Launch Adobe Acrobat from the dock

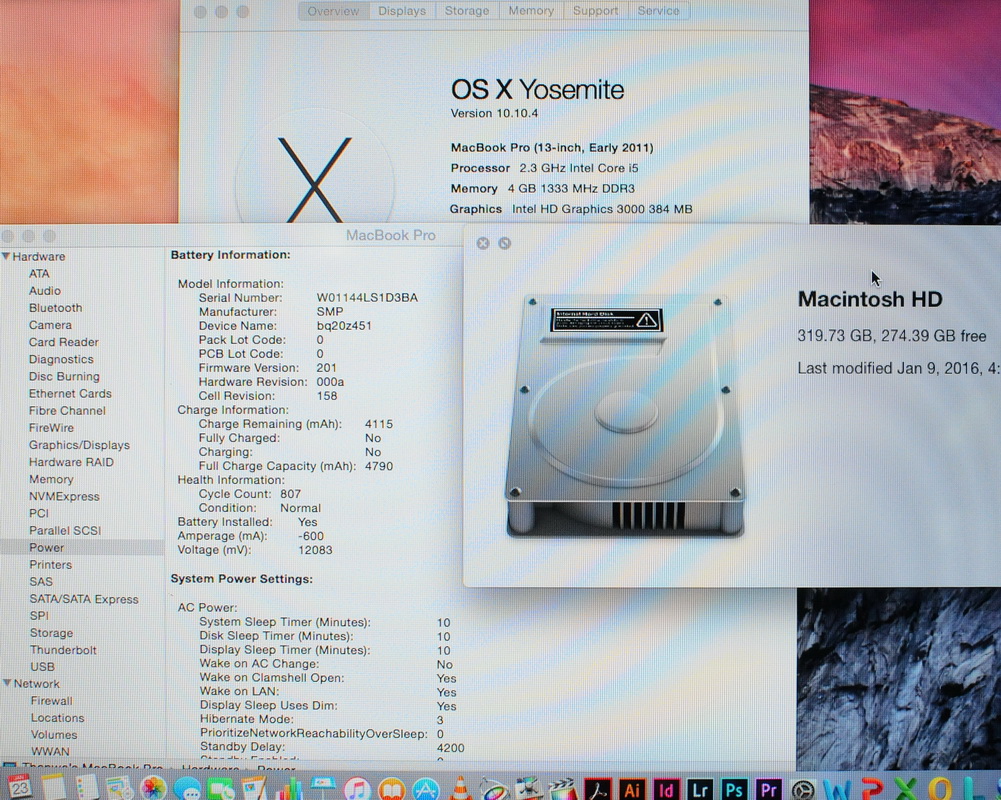(x=598, y=789)
